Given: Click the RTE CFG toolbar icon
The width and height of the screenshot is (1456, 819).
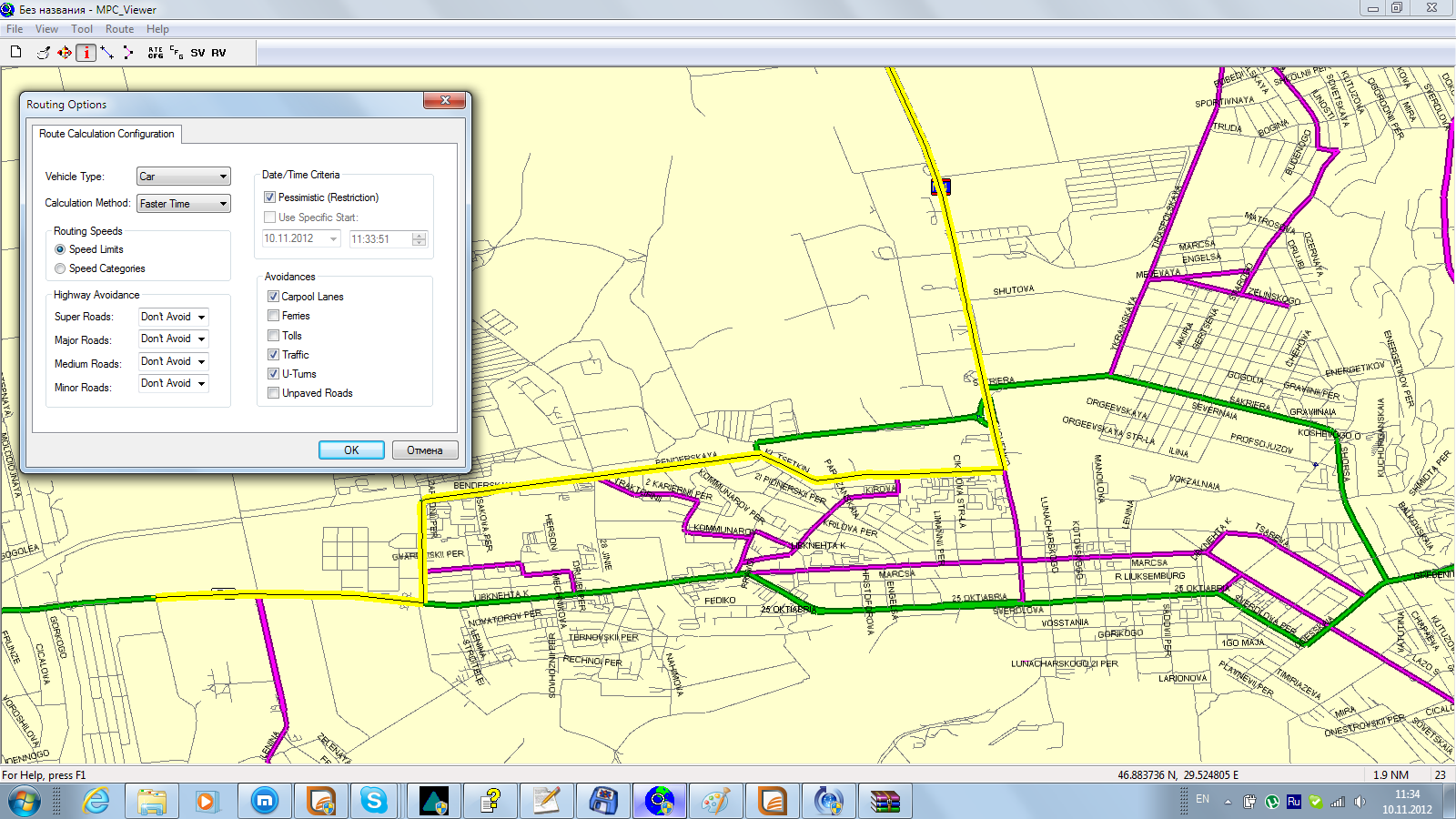Looking at the screenshot, I should 156,53.
